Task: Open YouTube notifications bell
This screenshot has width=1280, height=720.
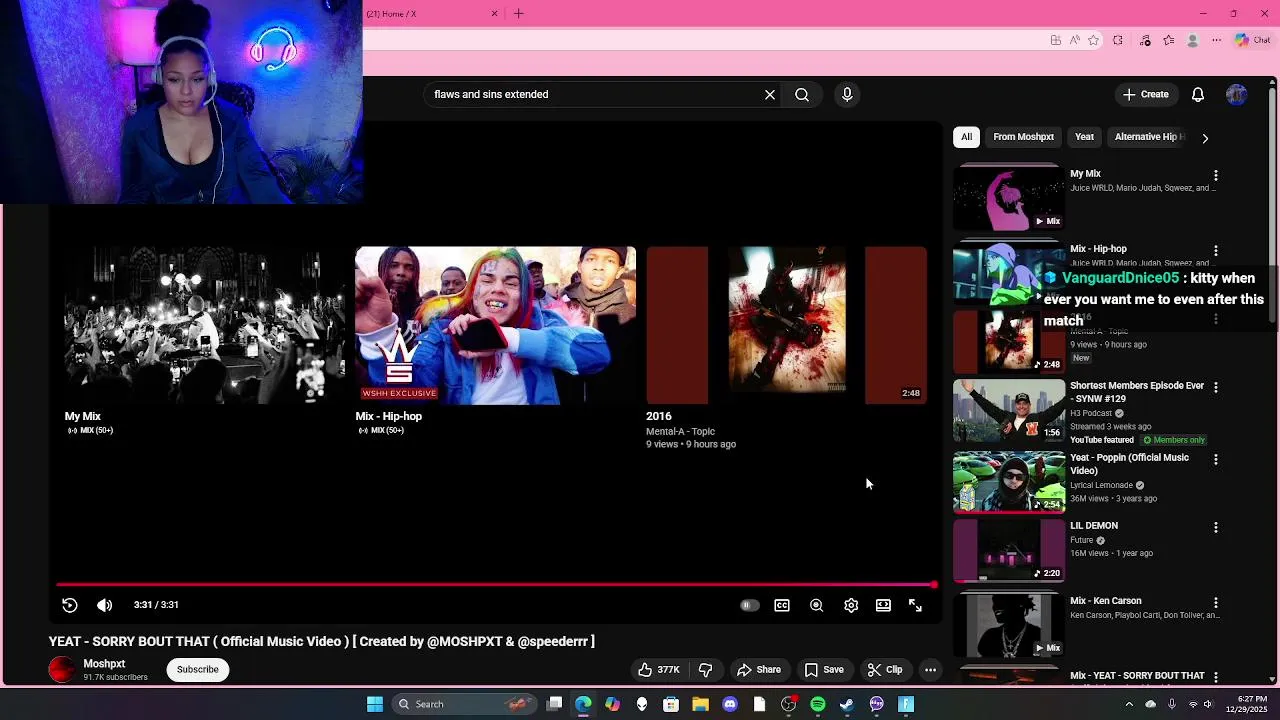Action: point(1197,94)
